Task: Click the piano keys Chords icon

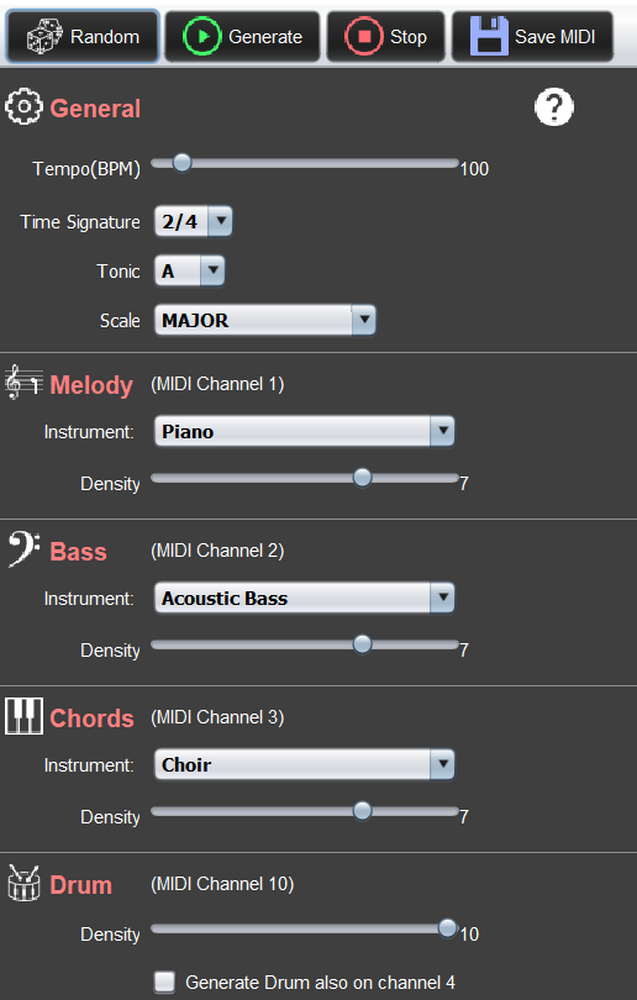Action: tap(24, 717)
